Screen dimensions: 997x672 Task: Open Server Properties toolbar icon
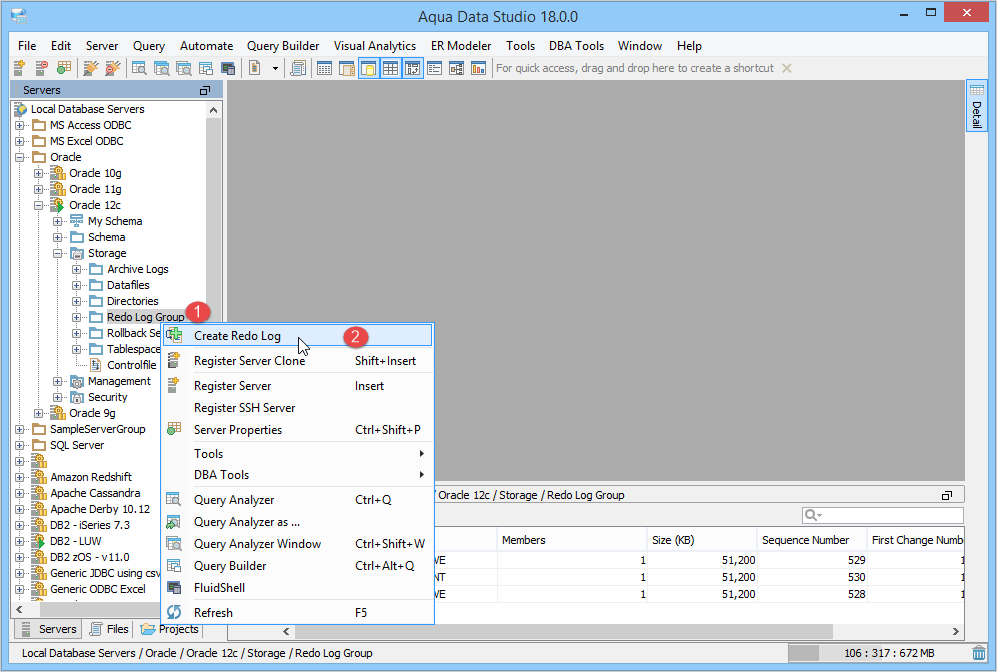click(x=64, y=68)
